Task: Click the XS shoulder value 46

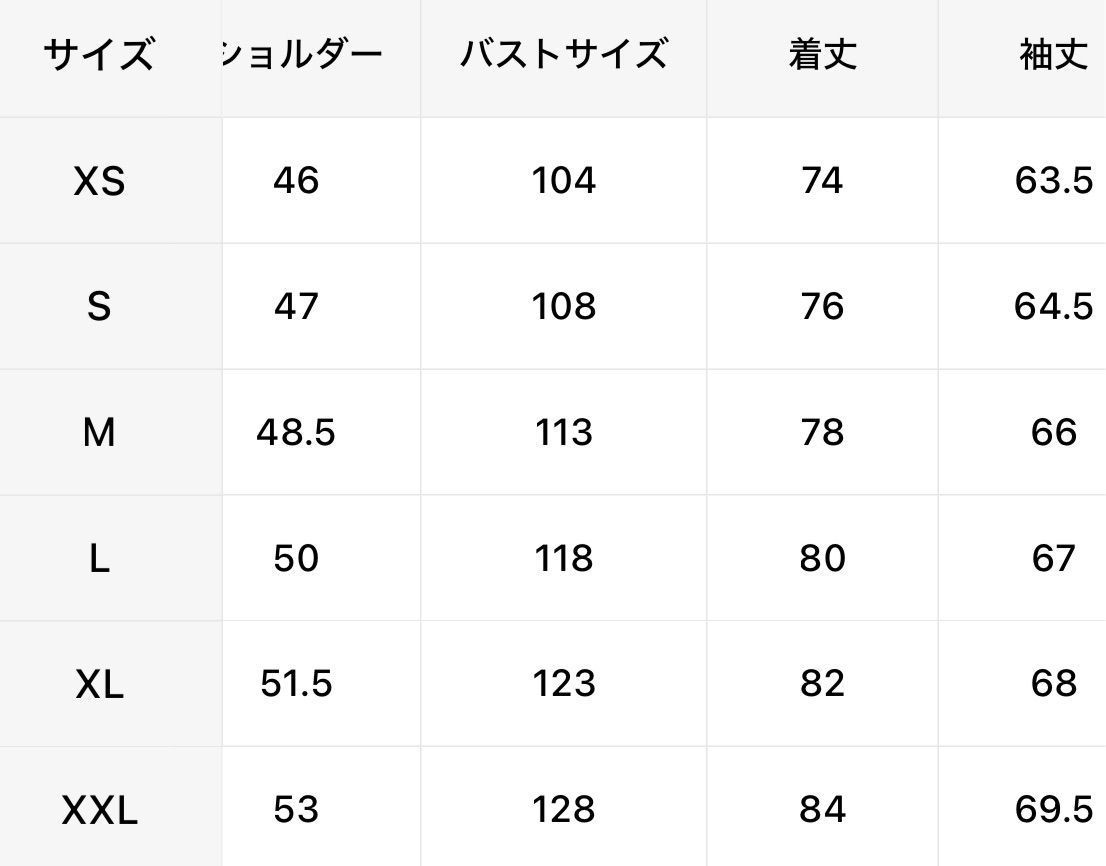Action: coord(296,181)
